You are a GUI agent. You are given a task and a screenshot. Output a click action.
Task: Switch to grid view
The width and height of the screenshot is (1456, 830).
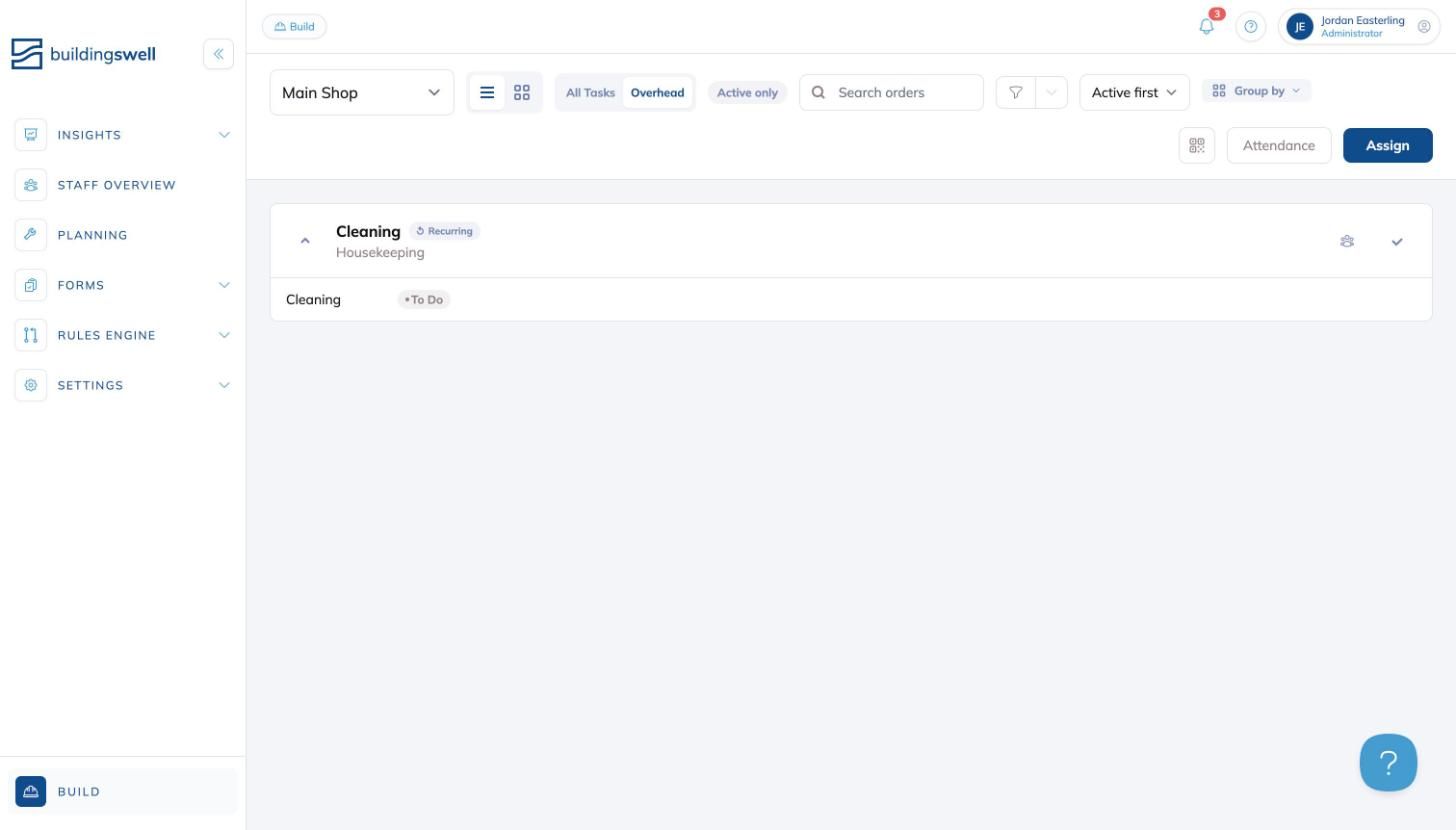[522, 92]
